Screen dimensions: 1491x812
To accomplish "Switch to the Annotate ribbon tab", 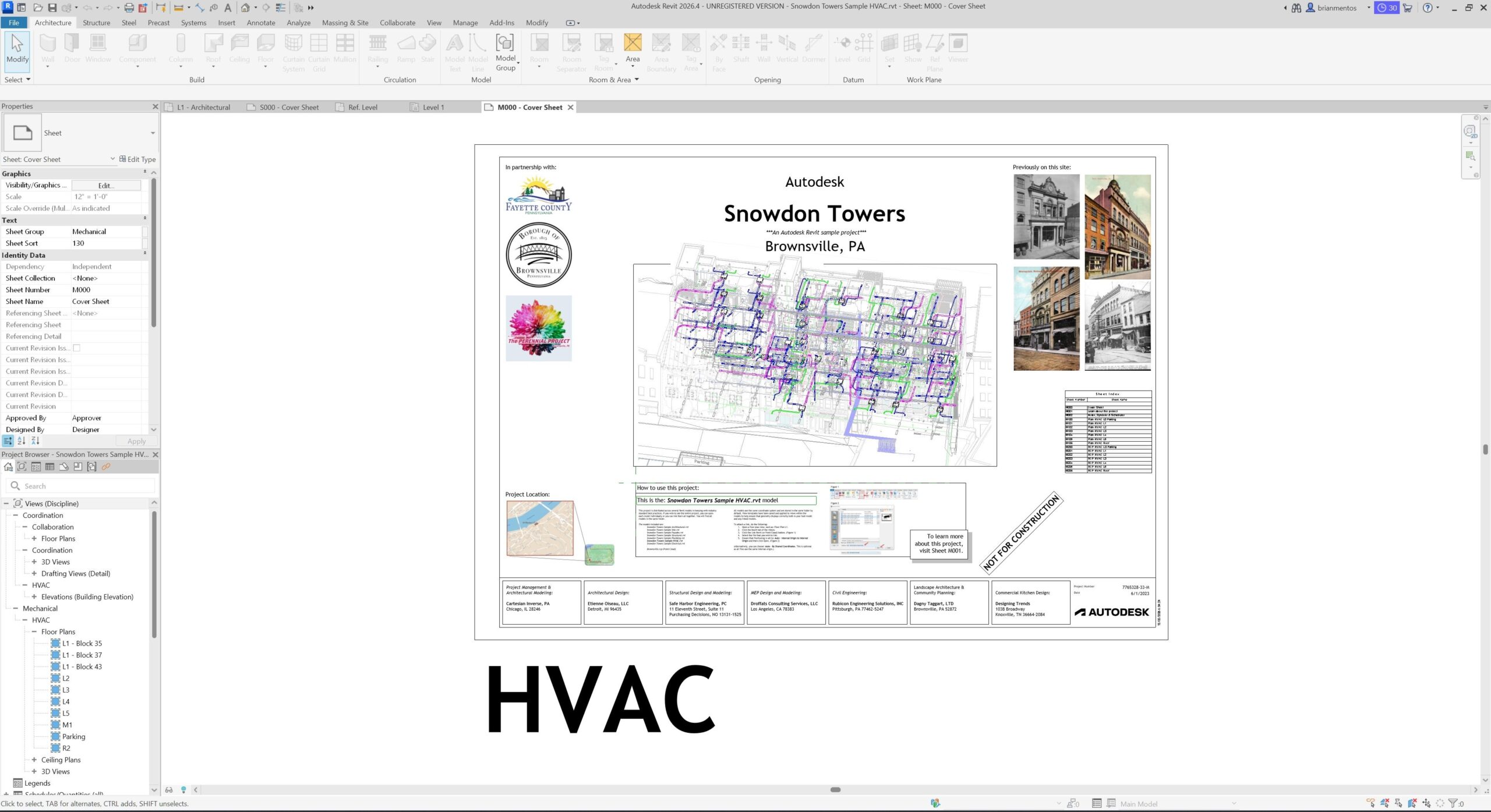I will click(261, 23).
